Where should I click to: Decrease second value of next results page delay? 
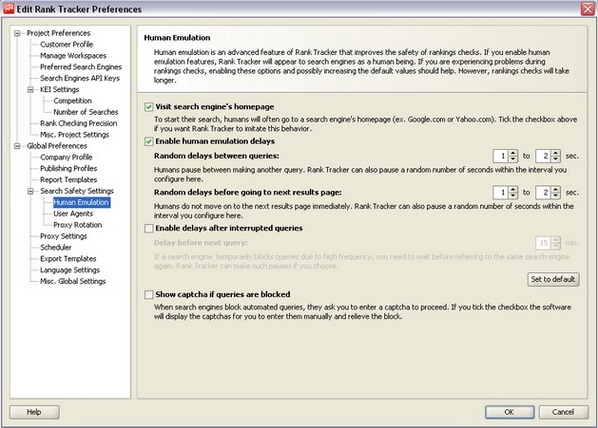[556, 196]
